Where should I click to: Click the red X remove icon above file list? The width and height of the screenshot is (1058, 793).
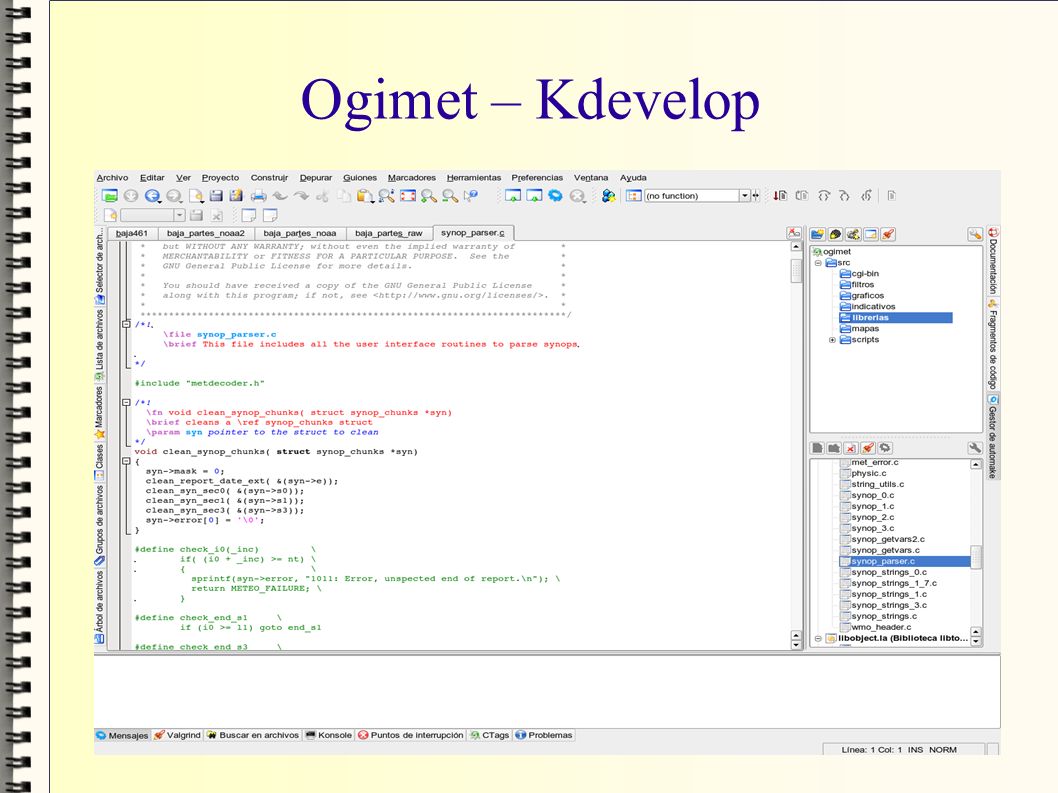850,448
